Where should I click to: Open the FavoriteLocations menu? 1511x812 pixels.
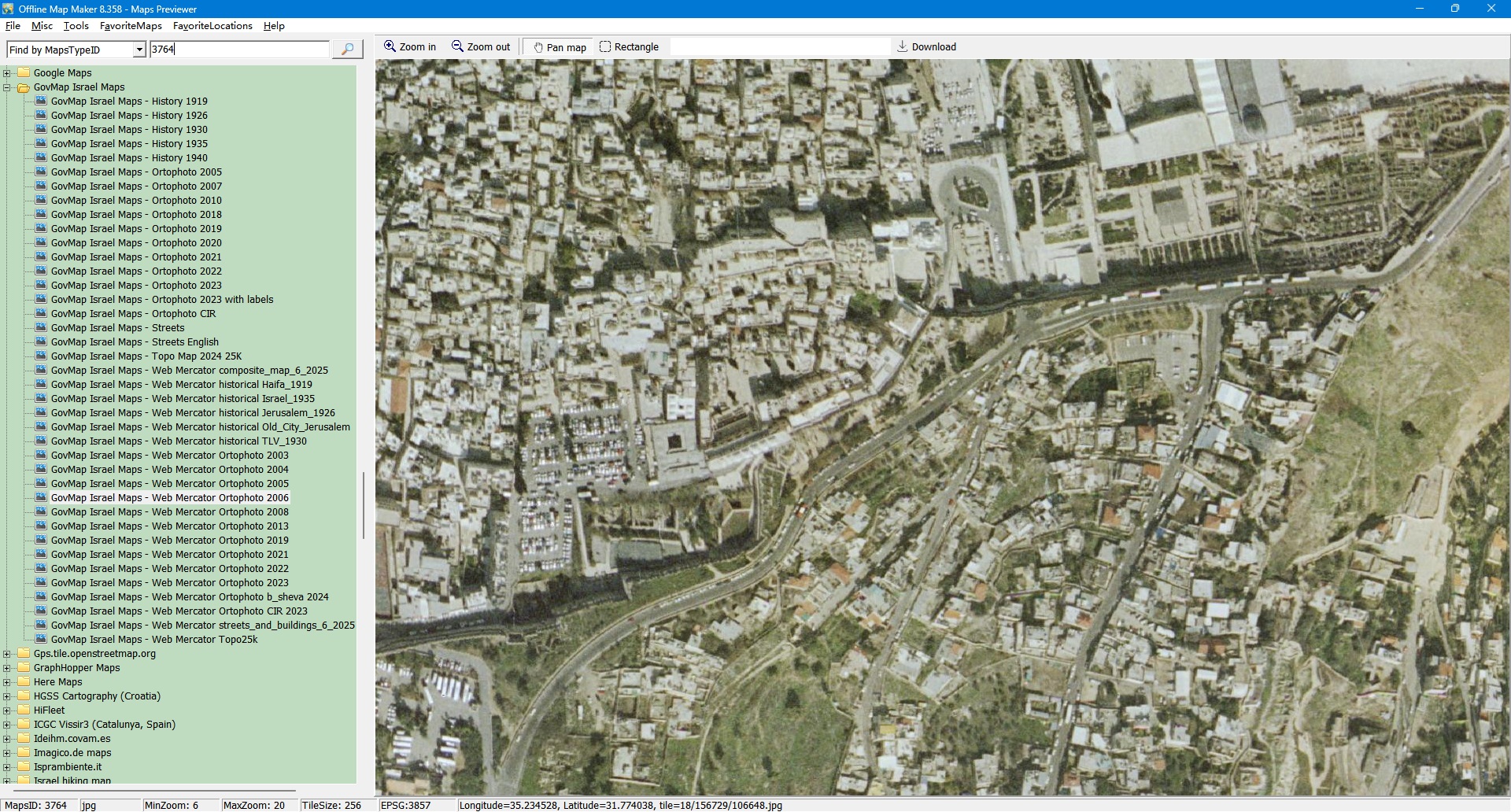(212, 26)
